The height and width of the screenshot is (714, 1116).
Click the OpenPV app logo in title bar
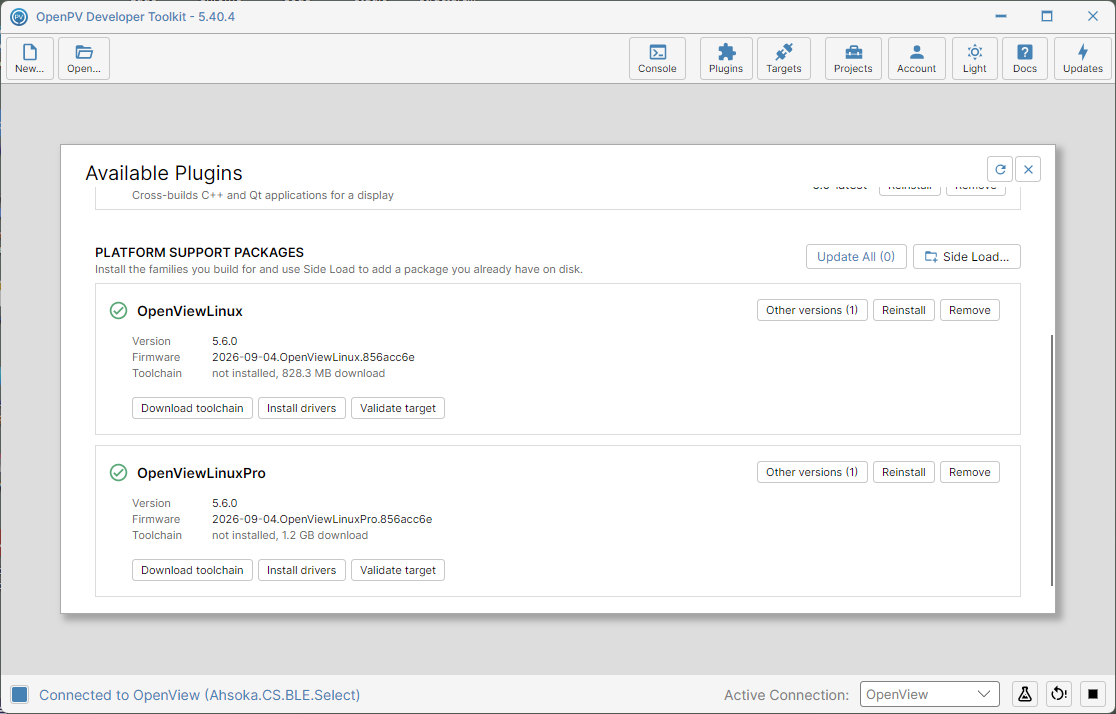tap(19, 16)
